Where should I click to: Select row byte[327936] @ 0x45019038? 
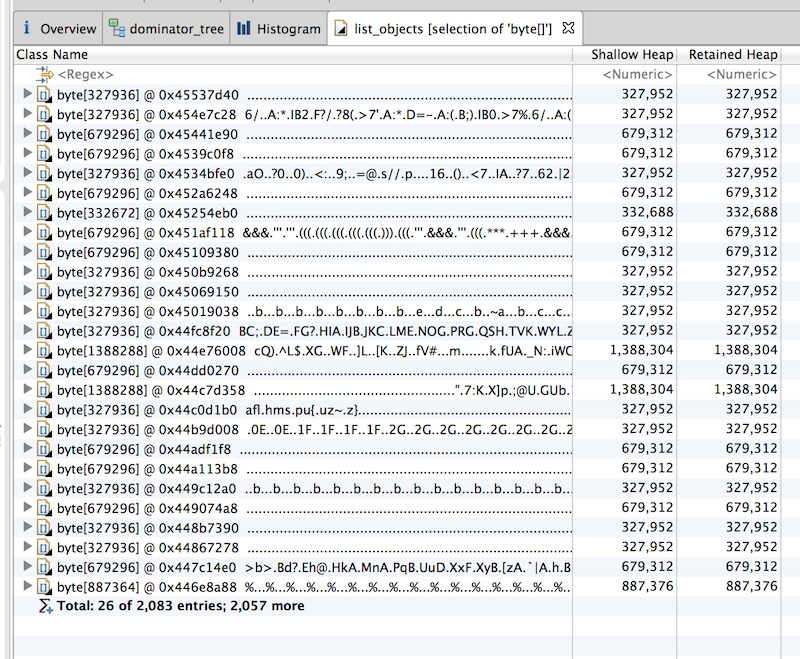(397, 311)
